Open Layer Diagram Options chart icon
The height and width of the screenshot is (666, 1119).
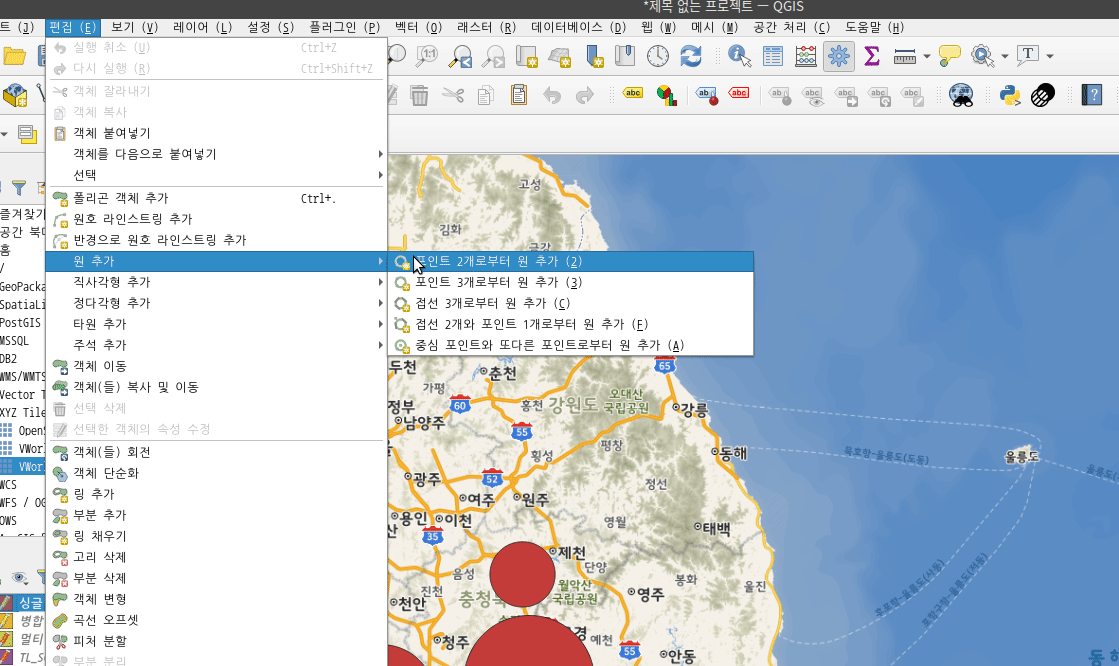pyautogui.click(x=667, y=95)
